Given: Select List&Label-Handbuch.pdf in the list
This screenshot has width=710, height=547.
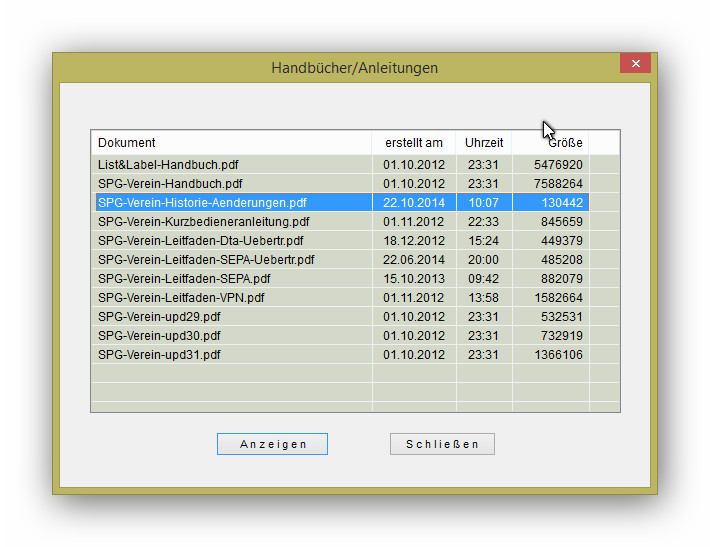Looking at the screenshot, I should pyautogui.click(x=168, y=165).
